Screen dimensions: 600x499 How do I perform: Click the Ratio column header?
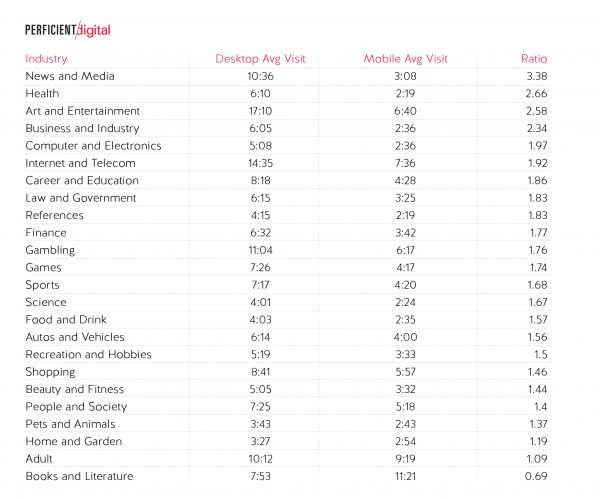[534, 58]
